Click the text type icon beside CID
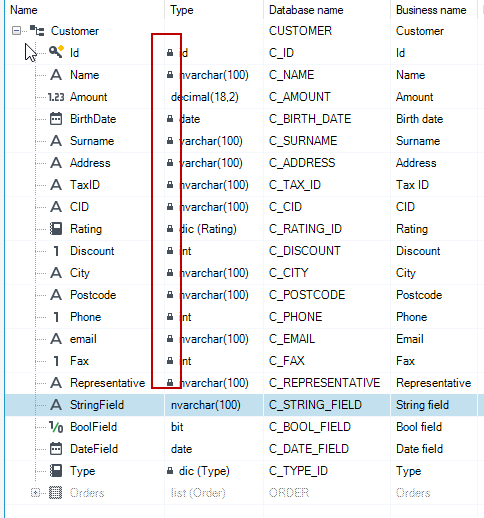Image resolution: width=484 pixels, height=518 pixels. [x=56, y=207]
